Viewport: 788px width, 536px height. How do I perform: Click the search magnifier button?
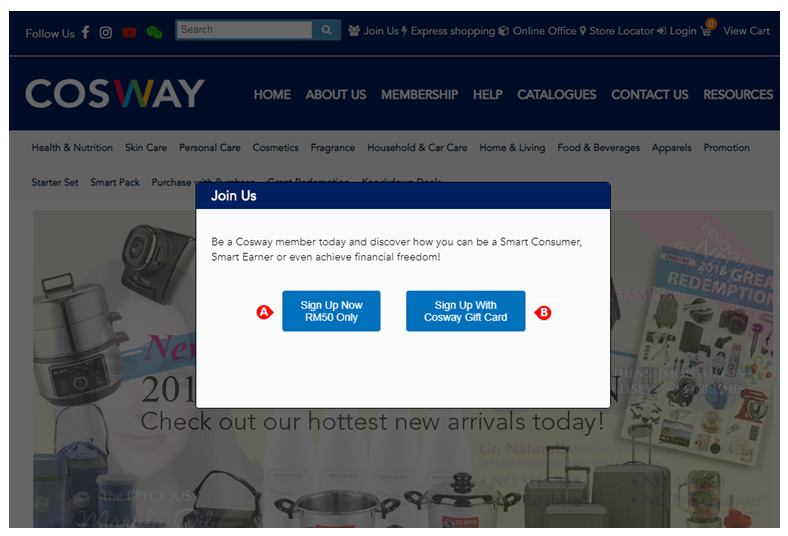327,30
